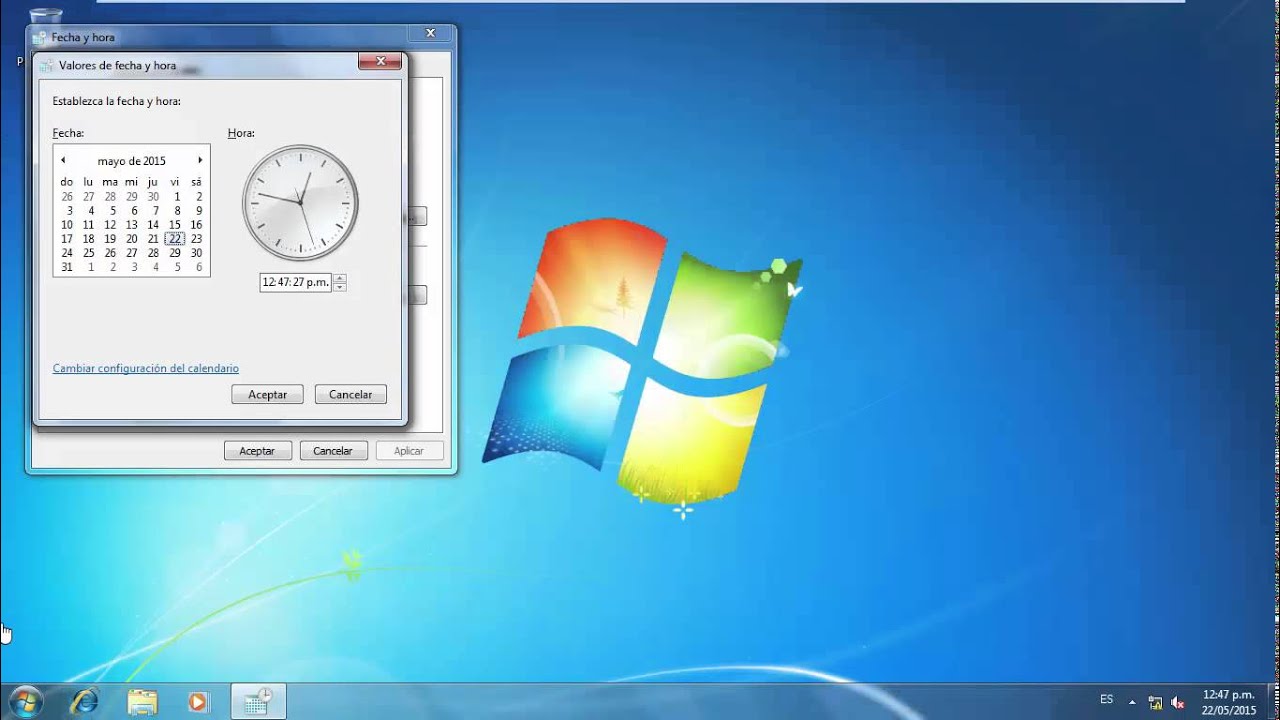Open the volume tray icon
Image resolution: width=1280 pixels, height=720 pixels.
click(x=1178, y=702)
